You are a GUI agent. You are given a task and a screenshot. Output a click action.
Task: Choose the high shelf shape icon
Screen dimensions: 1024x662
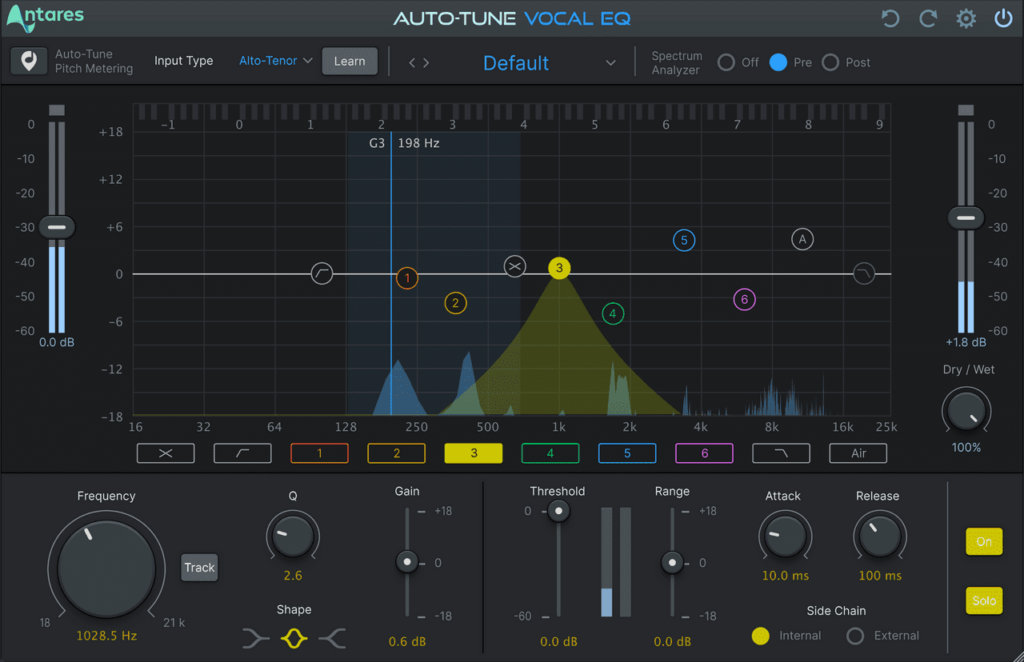pyautogui.click(x=332, y=638)
